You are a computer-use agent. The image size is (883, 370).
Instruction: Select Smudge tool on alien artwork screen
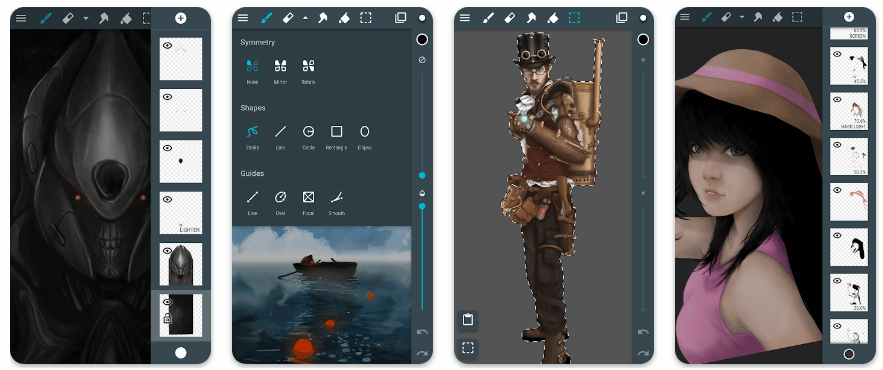pos(104,18)
